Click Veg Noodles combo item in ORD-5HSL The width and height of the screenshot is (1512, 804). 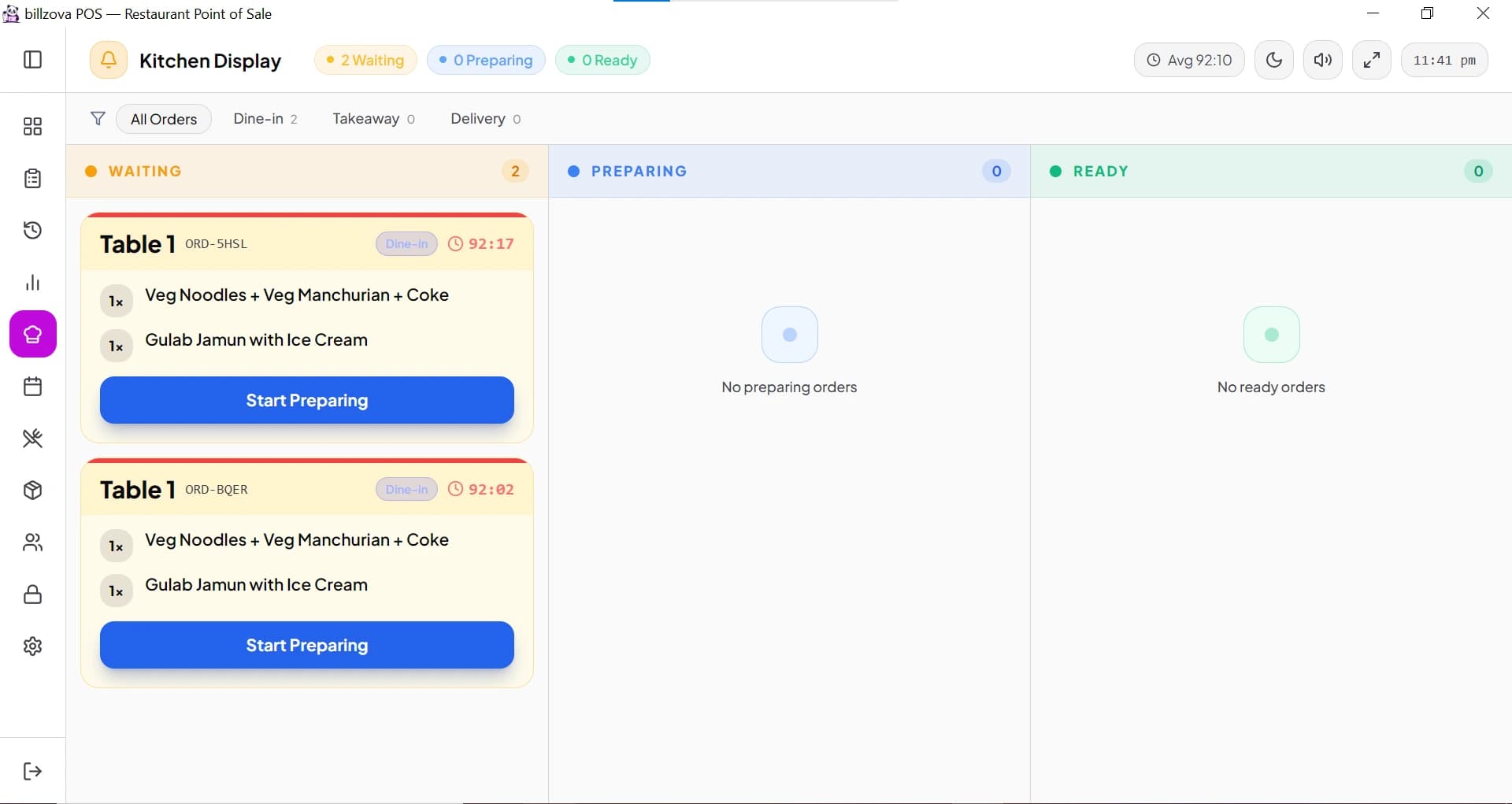297,295
